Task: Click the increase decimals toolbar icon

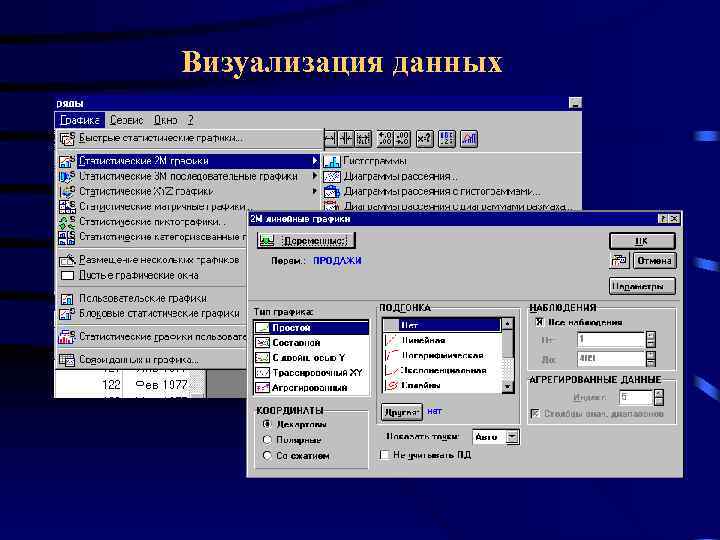Action: coord(385,138)
